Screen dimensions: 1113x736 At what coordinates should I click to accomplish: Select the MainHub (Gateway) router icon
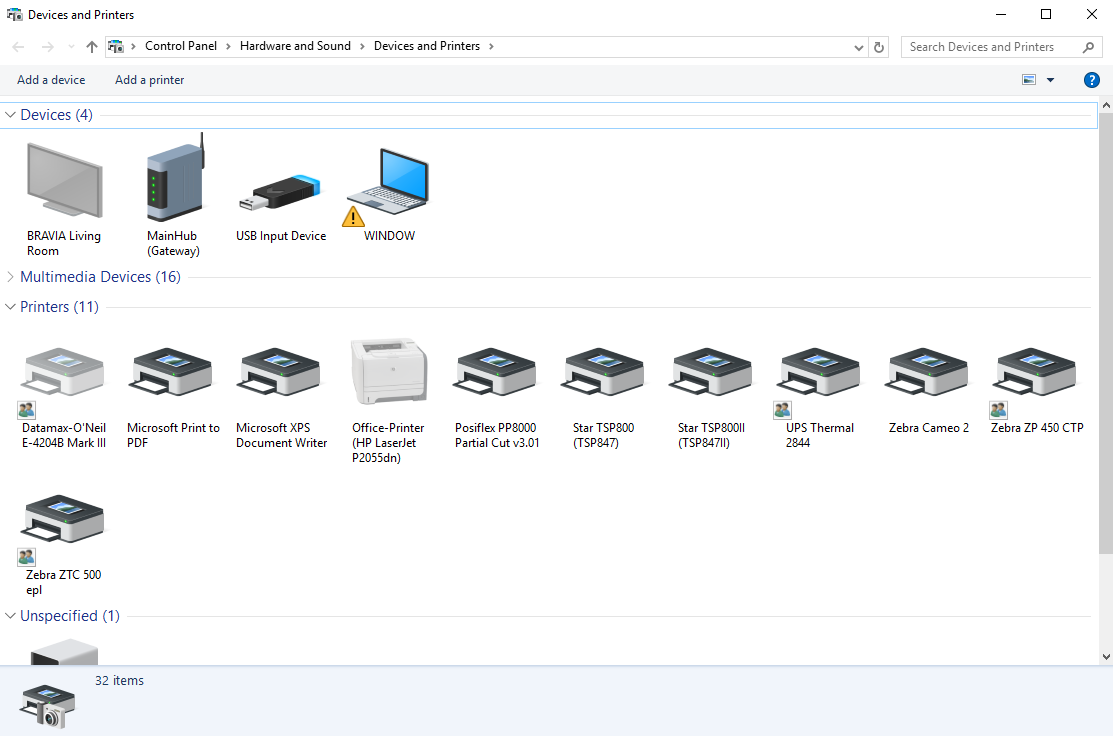point(175,177)
